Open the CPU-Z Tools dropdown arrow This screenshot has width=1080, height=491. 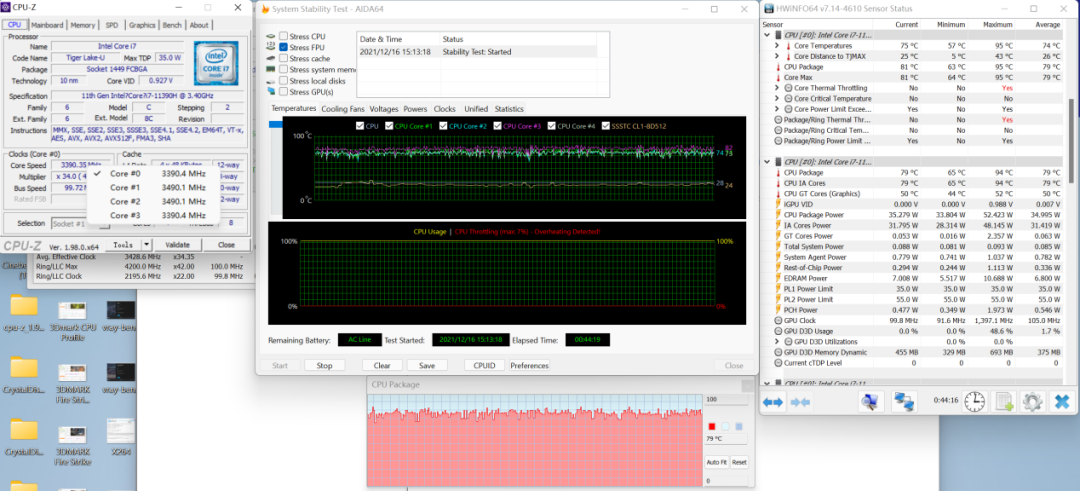146,244
